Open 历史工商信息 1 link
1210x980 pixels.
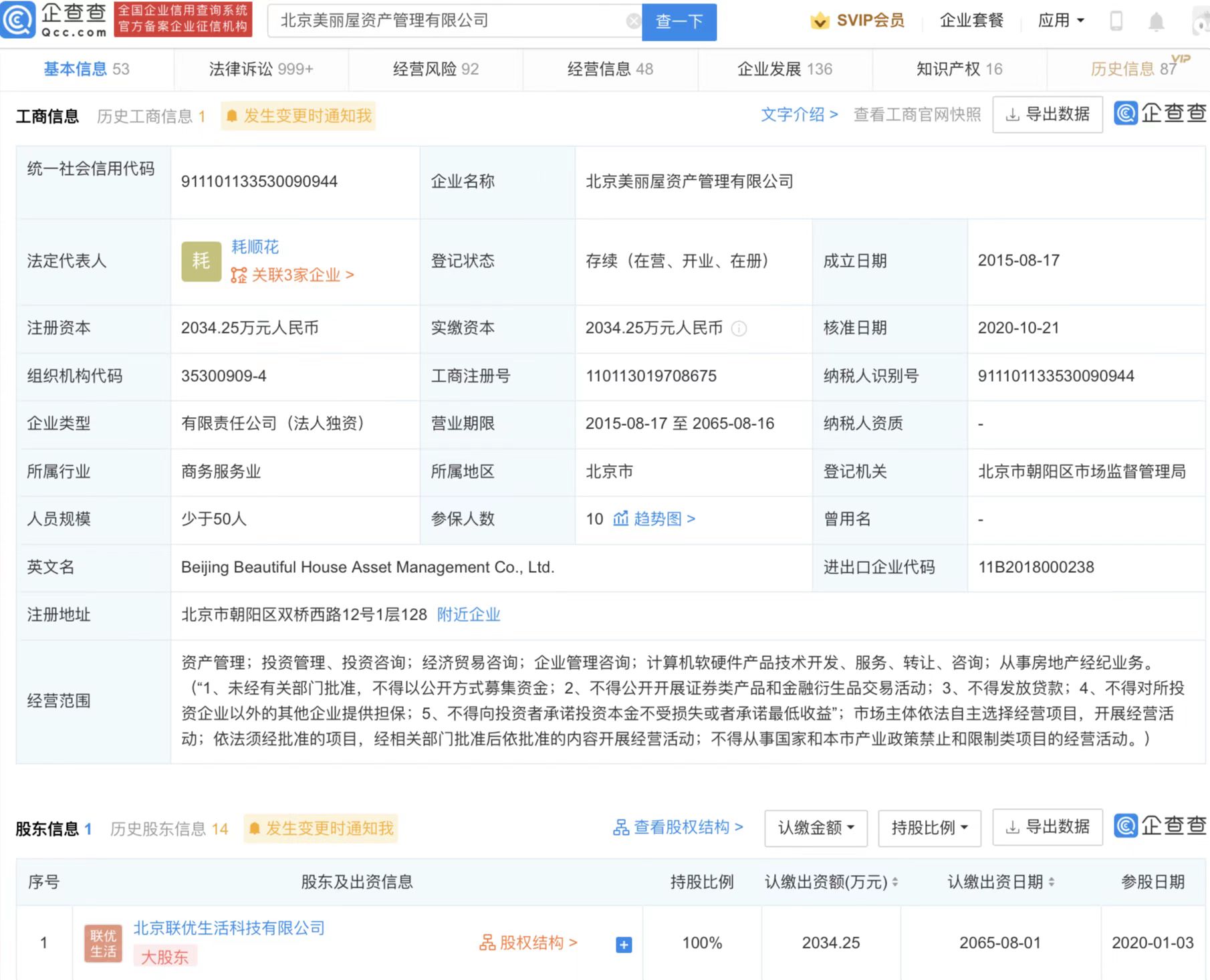(x=151, y=116)
